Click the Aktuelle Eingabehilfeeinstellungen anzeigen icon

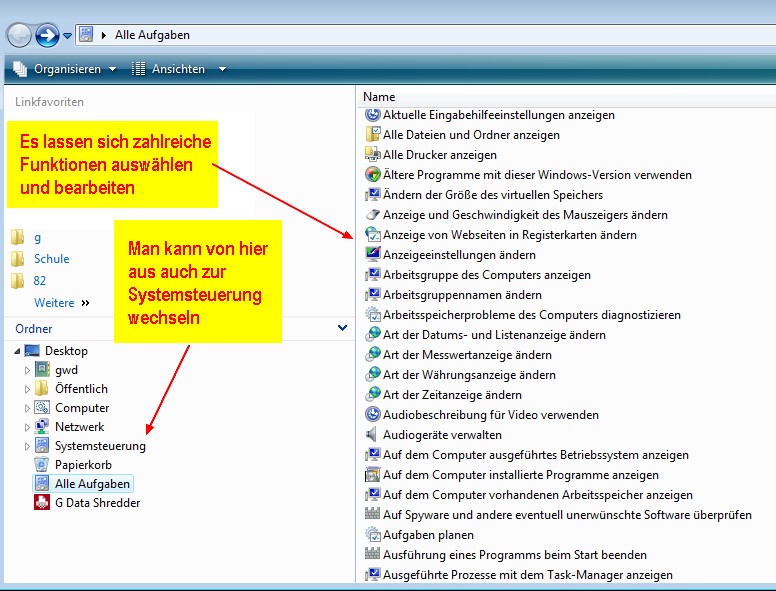(373, 115)
